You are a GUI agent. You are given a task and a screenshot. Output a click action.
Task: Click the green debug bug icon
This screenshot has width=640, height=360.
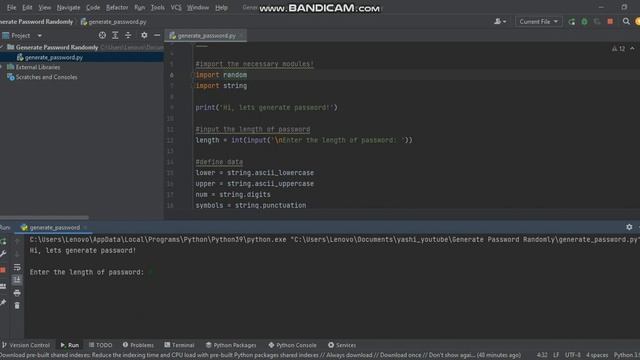tap(584, 22)
